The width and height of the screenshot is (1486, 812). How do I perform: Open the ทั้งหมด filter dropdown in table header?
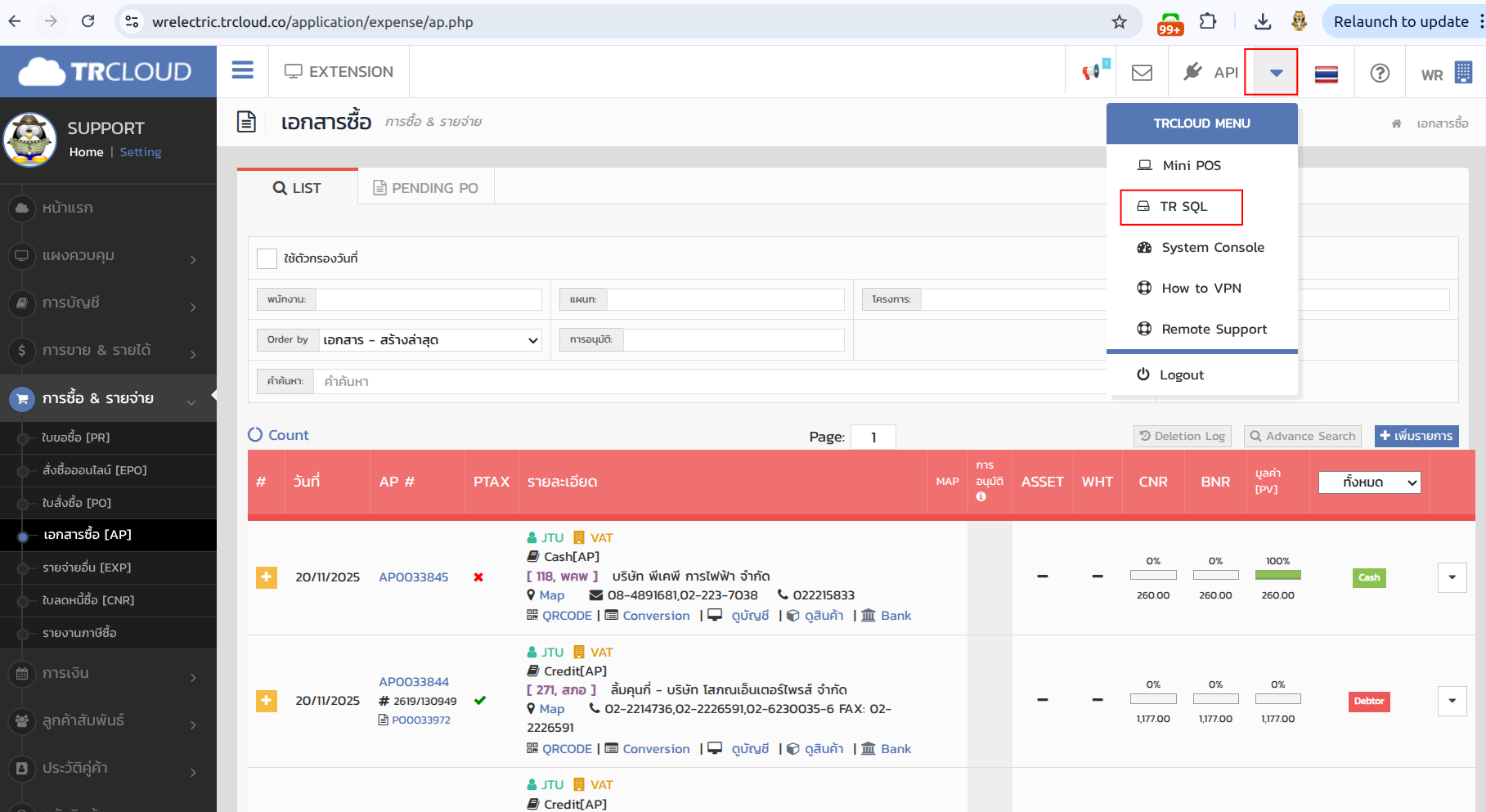click(1369, 482)
